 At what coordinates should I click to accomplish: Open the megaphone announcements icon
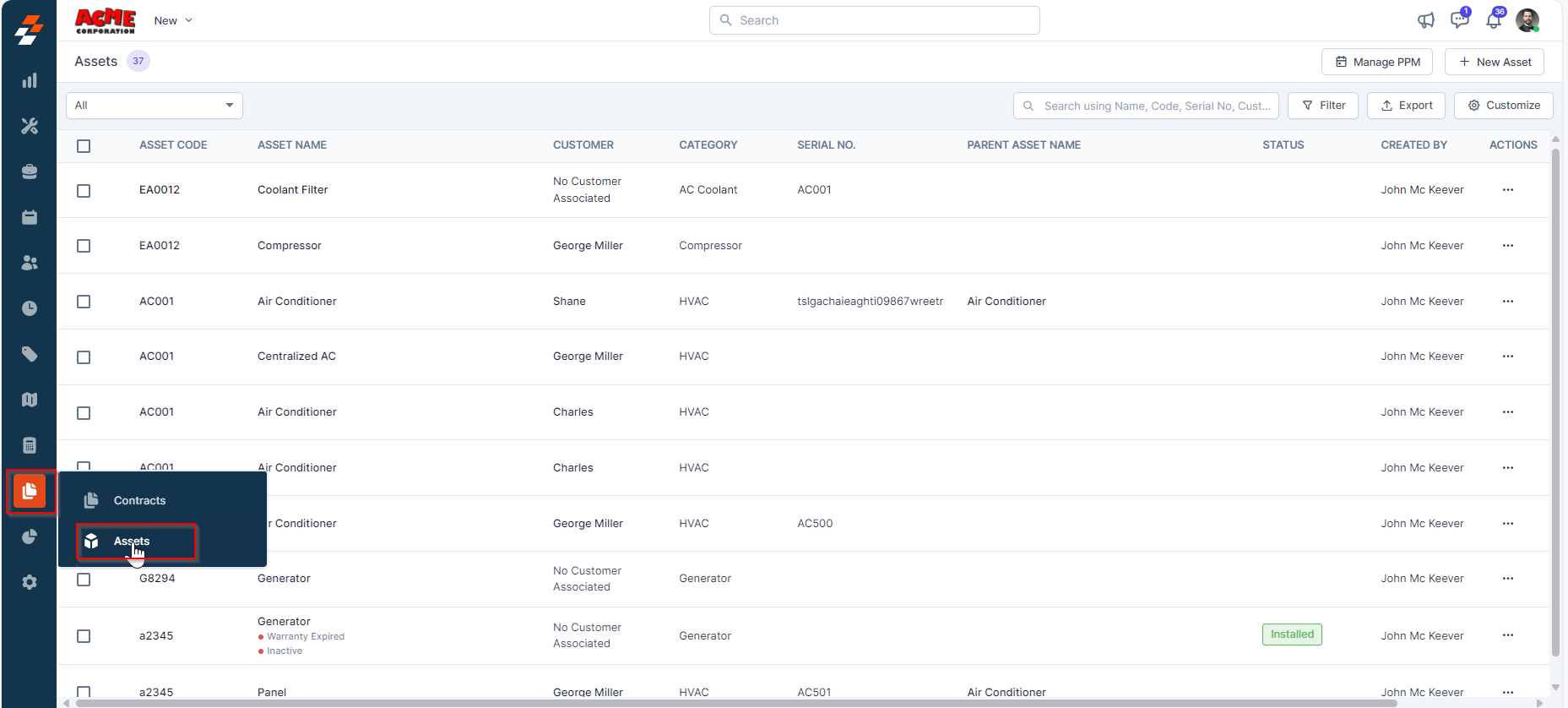1426,20
